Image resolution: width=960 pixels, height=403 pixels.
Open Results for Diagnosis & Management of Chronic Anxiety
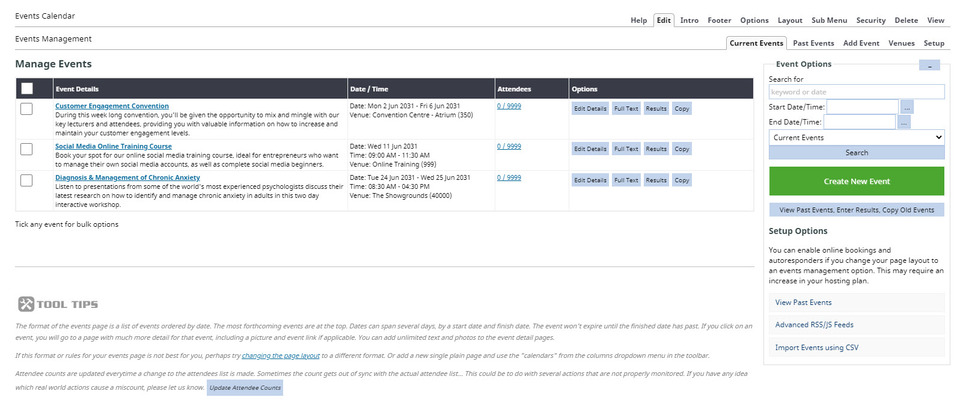coord(656,179)
